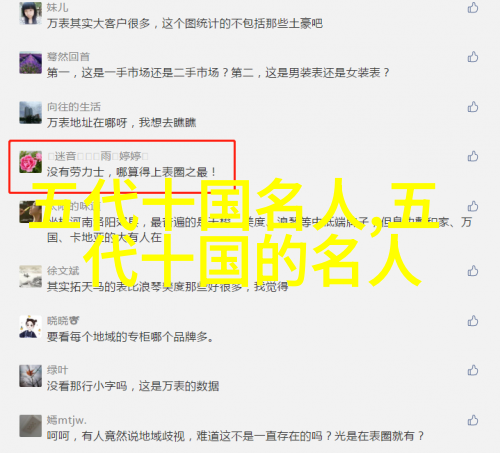Like 绿叶's comment about 万表的数据
This screenshot has height=453, width=500.
473,370
